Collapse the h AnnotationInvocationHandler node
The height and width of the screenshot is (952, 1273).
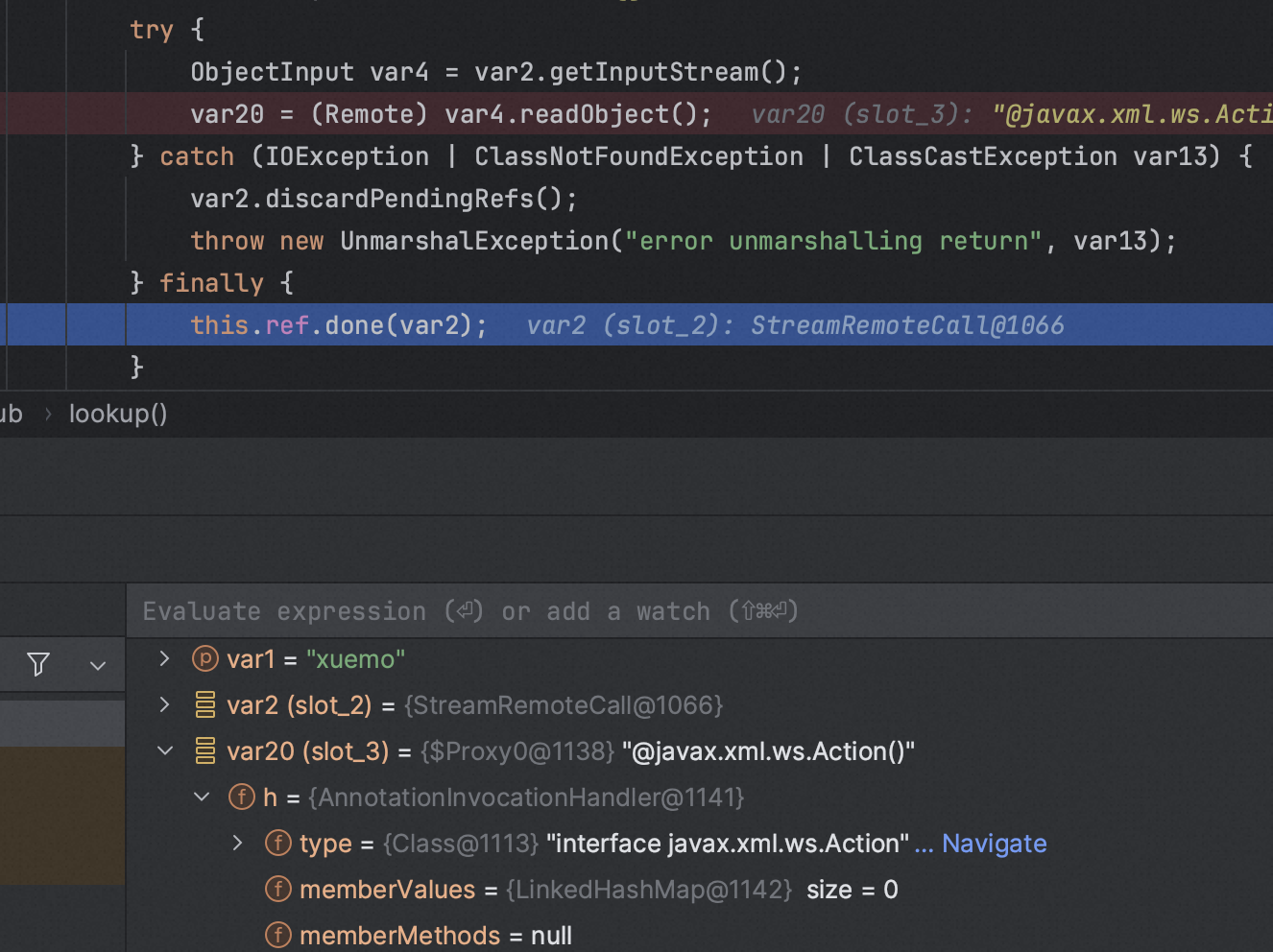coord(202,797)
